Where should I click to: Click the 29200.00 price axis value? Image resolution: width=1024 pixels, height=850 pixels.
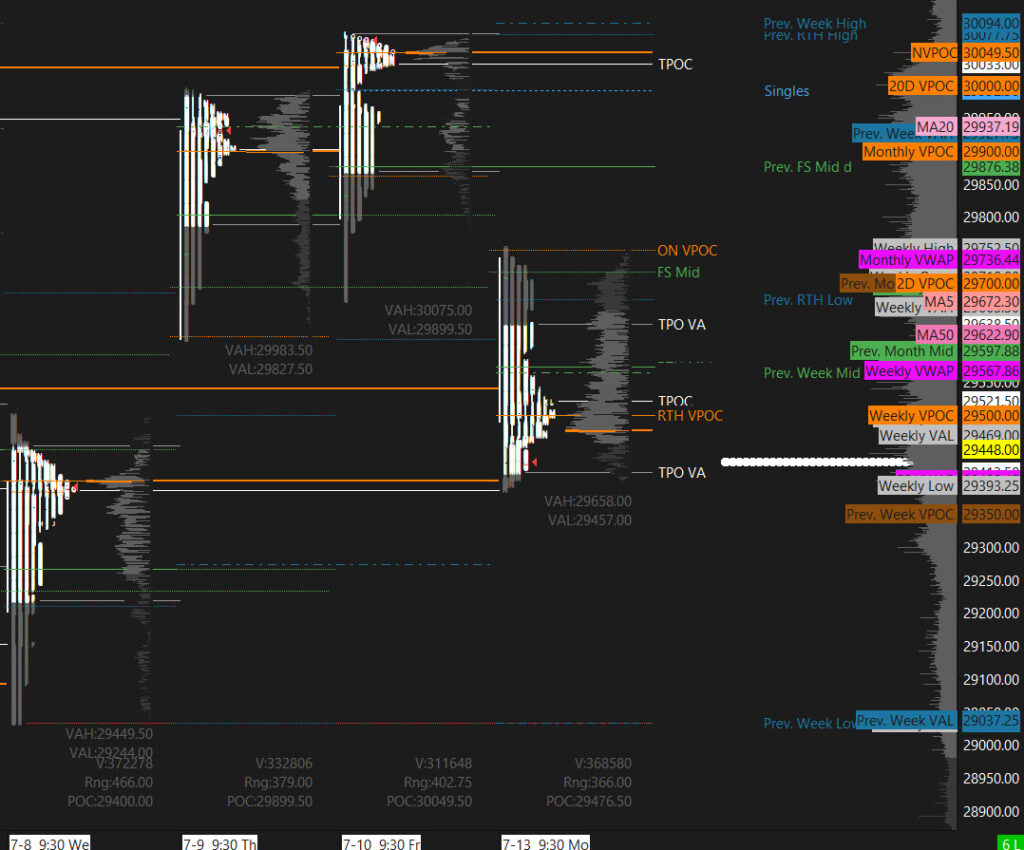[991, 613]
